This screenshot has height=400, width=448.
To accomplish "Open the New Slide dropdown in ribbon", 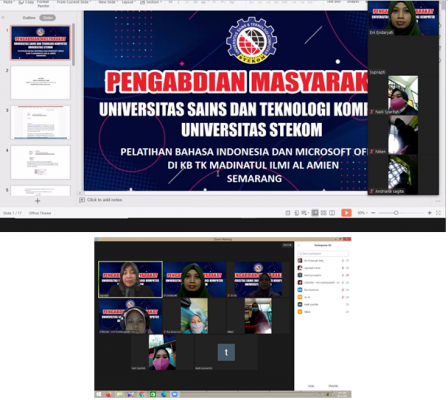I will [x=107, y=2].
